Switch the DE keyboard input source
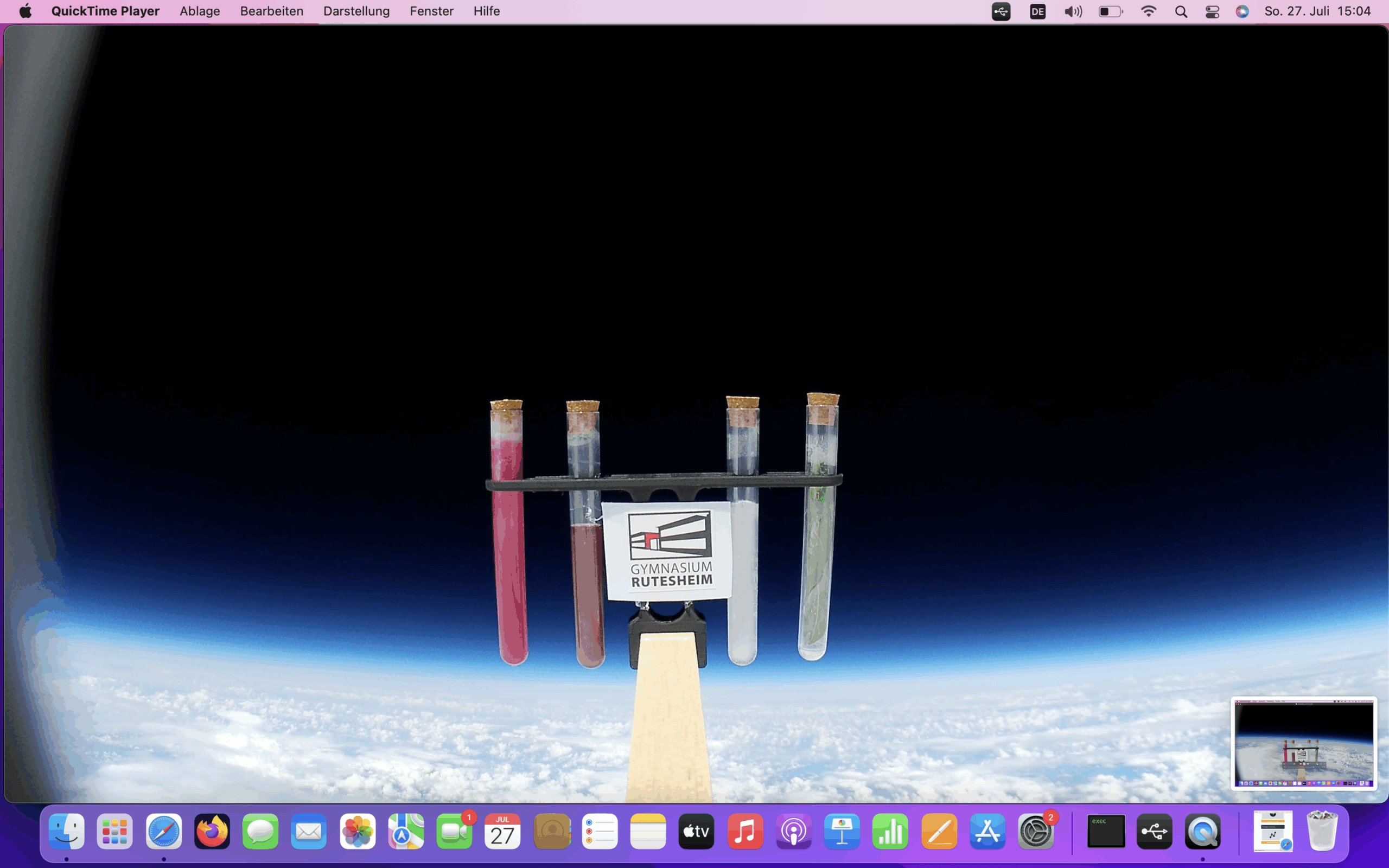The height and width of the screenshot is (868, 1389). [x=1037, y=11]
